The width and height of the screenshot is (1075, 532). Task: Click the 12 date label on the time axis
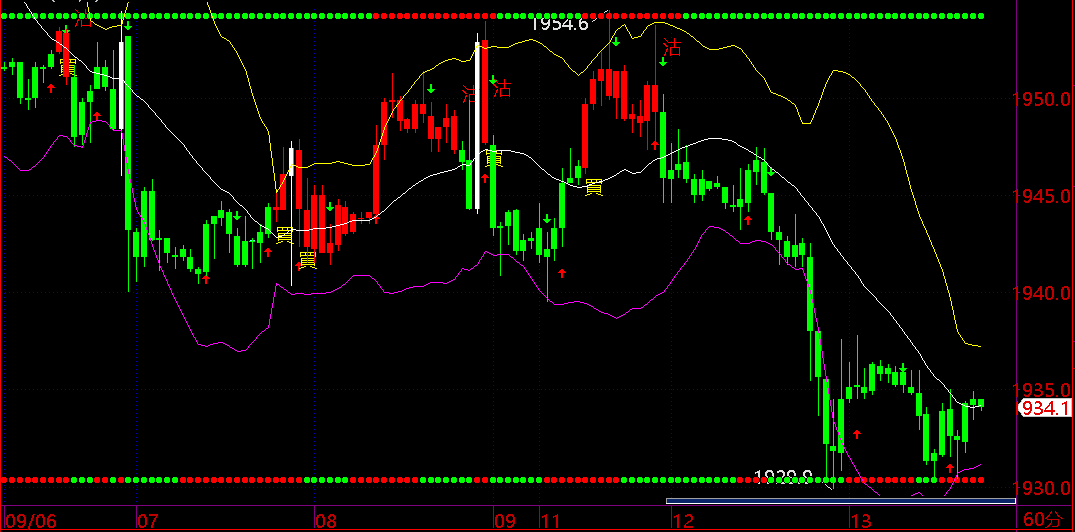(x=681, y=520)
